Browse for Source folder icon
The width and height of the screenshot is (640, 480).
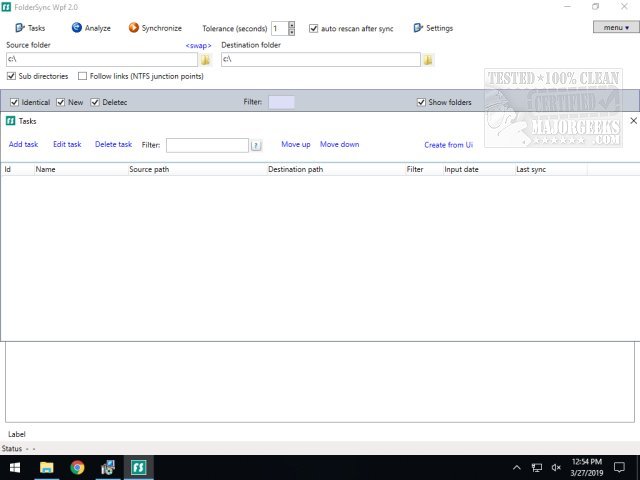click(x=205, y=60)
